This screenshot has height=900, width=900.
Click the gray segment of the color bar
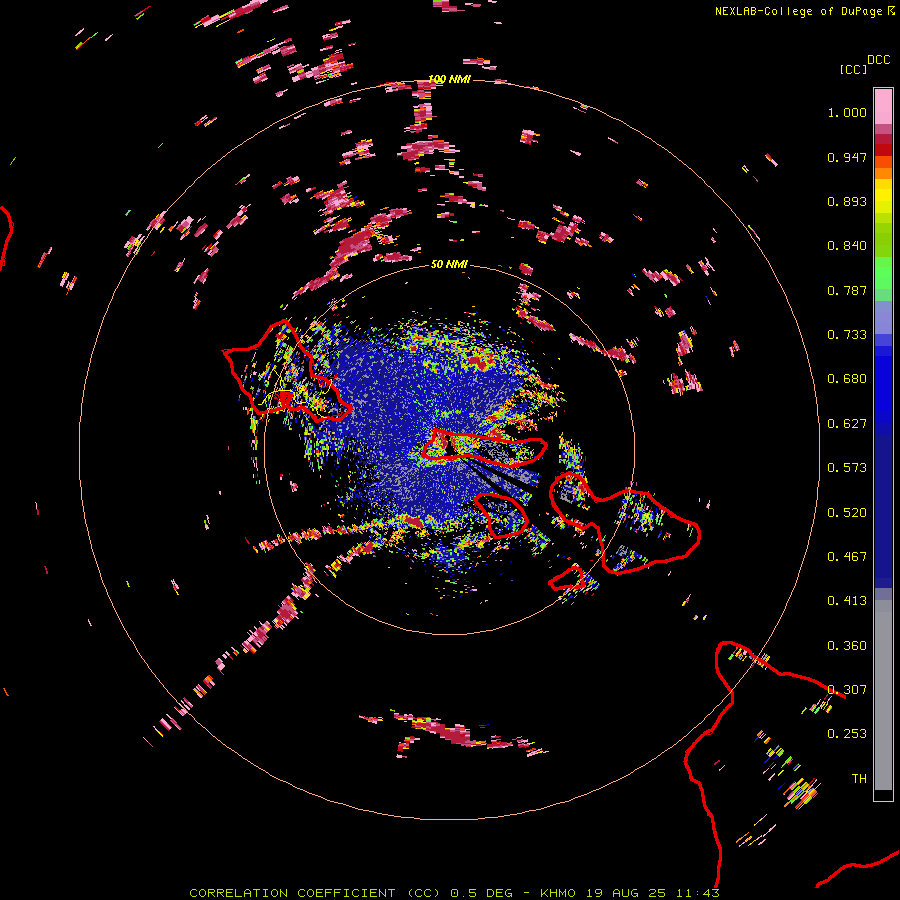click(883, 695)
